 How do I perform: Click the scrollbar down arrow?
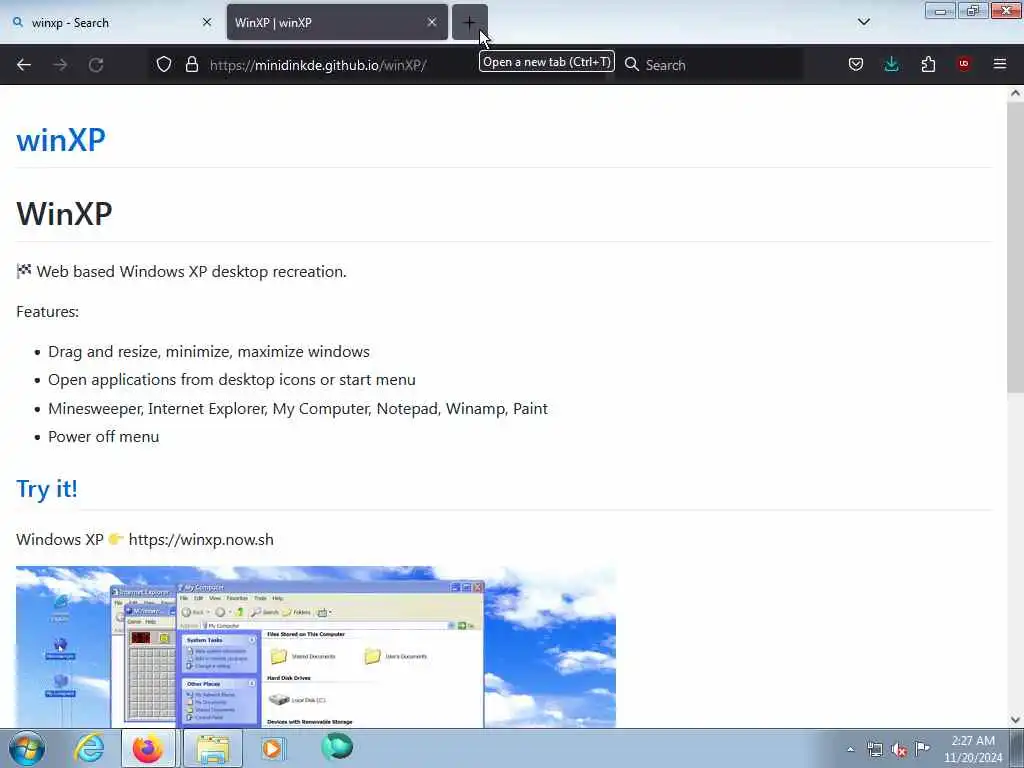[1015, 720]
